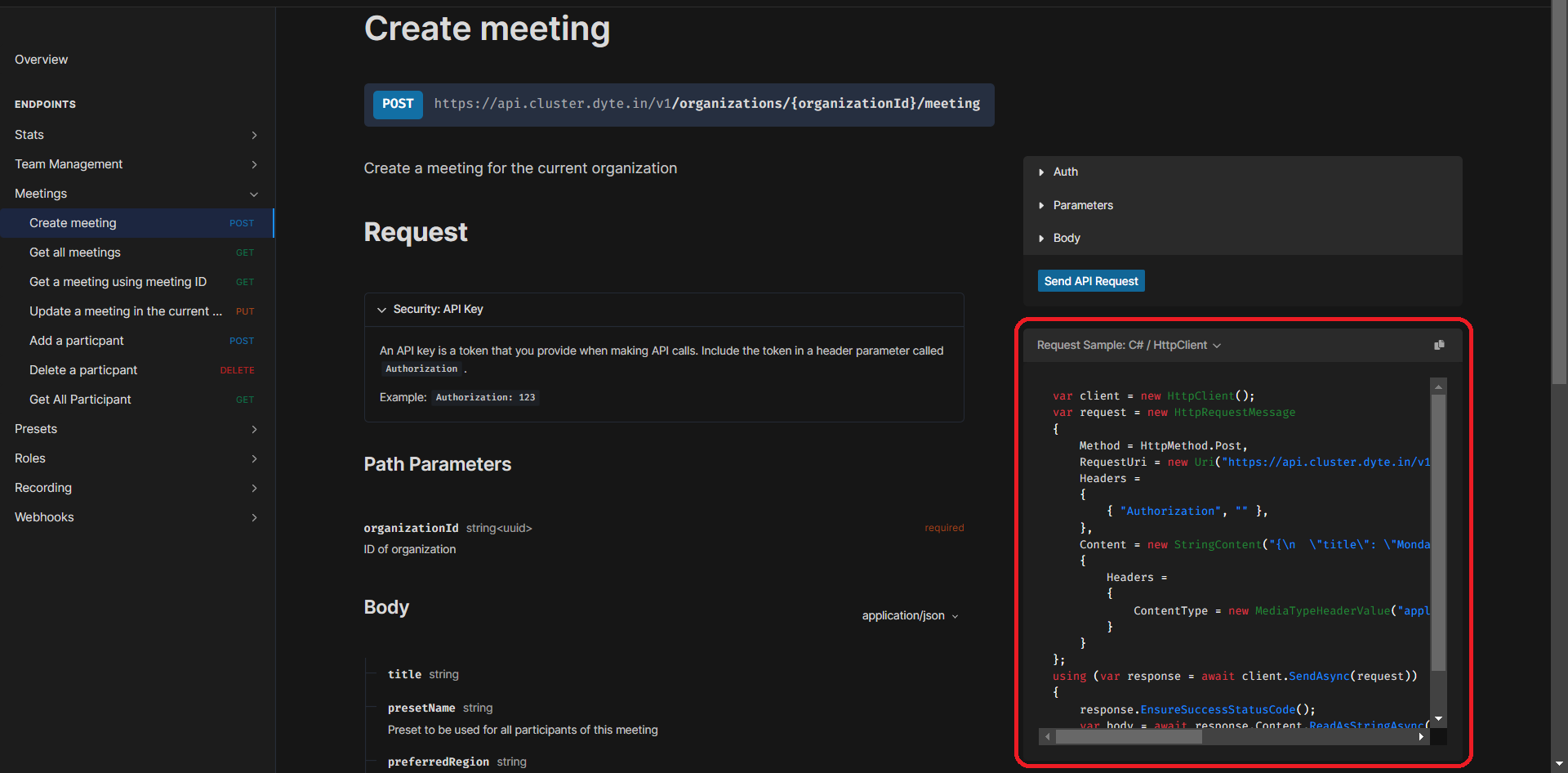1568x773 pixels.
Task: Click the code sample vertical scrollbar
Action: 1438,533
